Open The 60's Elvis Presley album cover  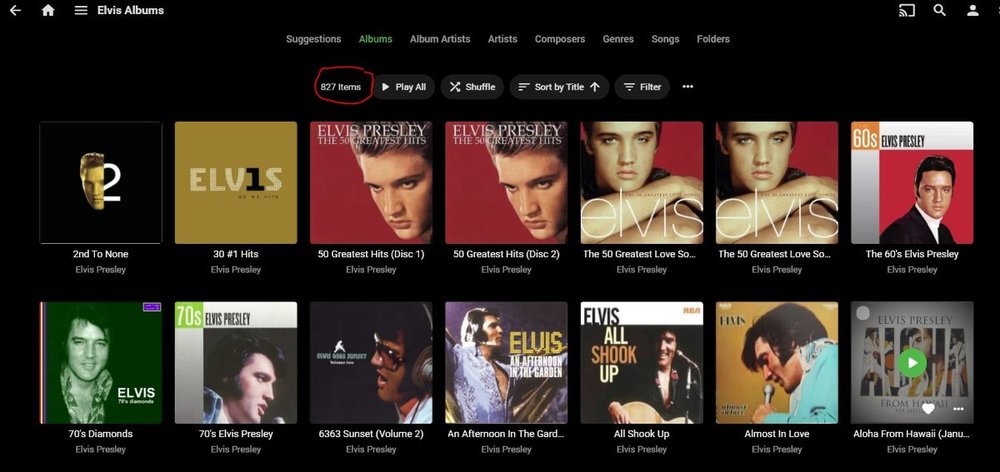pos(912,182)
